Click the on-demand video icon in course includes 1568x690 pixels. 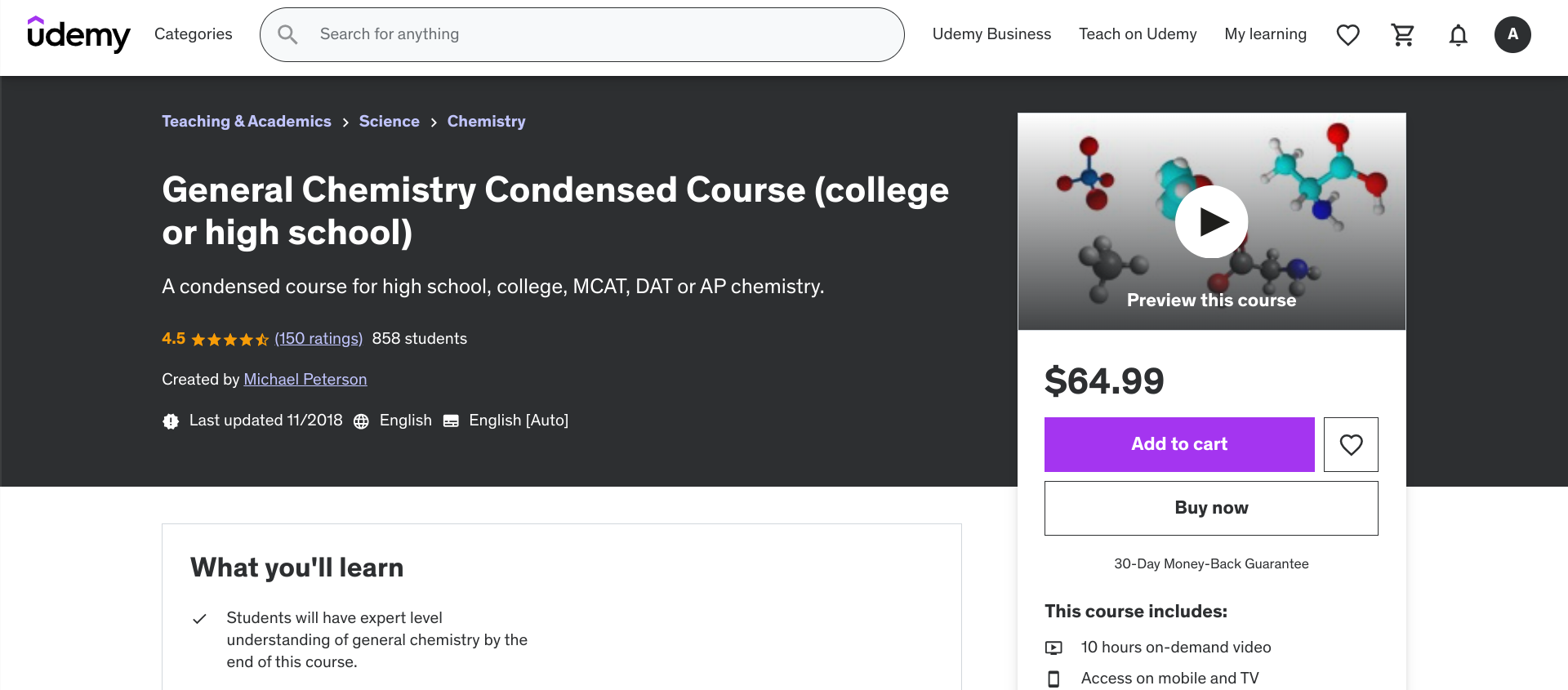(1054, 647)
